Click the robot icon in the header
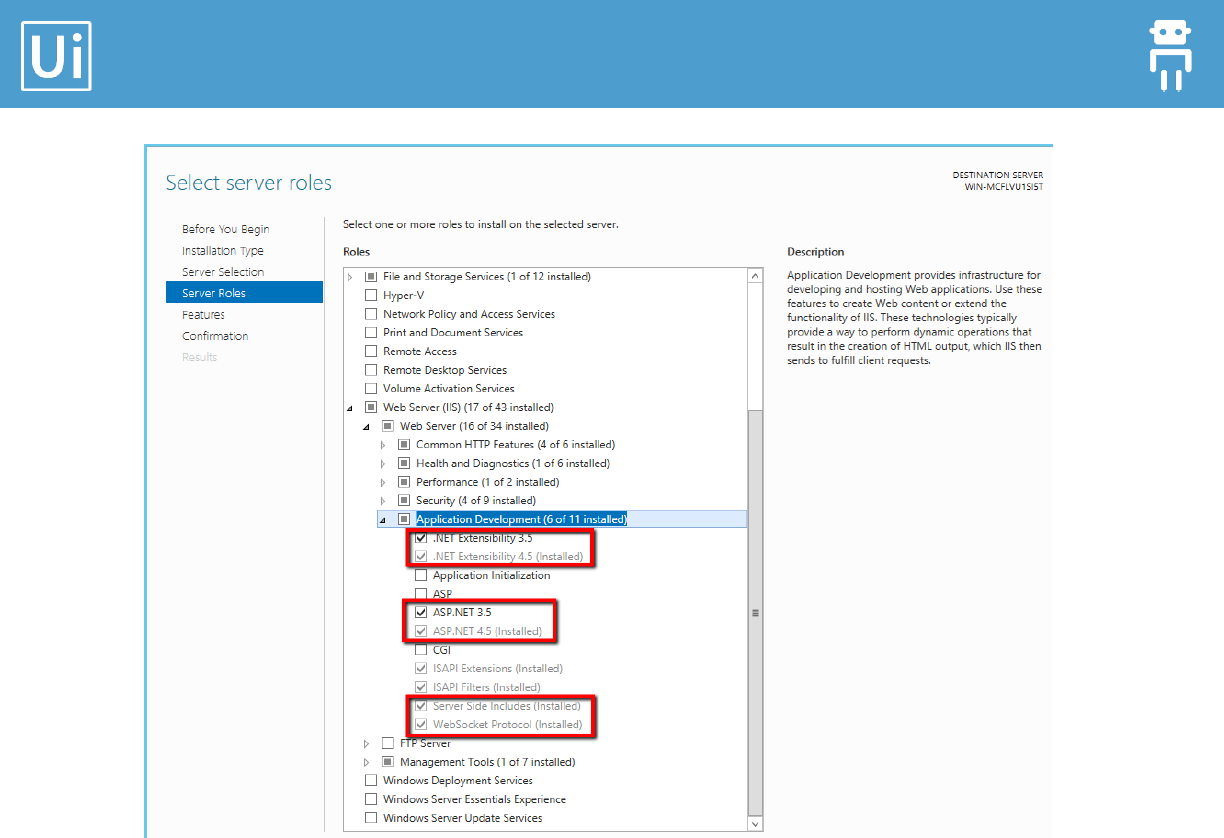1224x838 pixels. [x=1171, y=56]
